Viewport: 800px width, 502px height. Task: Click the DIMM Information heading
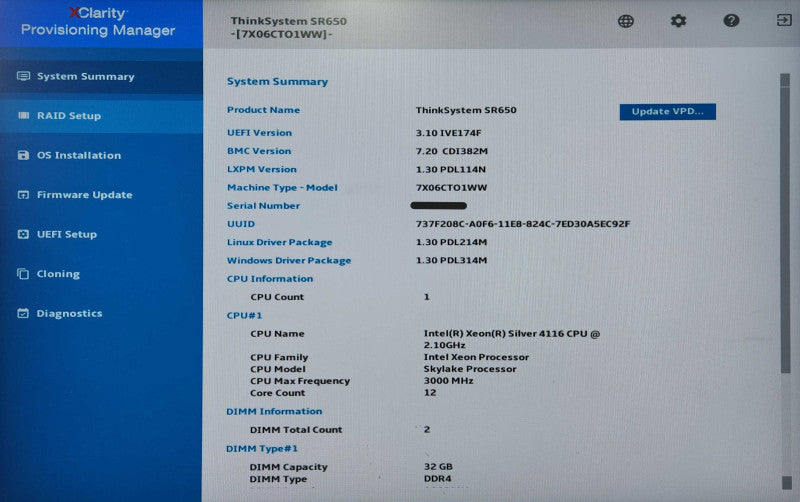(x=274, y=411)
